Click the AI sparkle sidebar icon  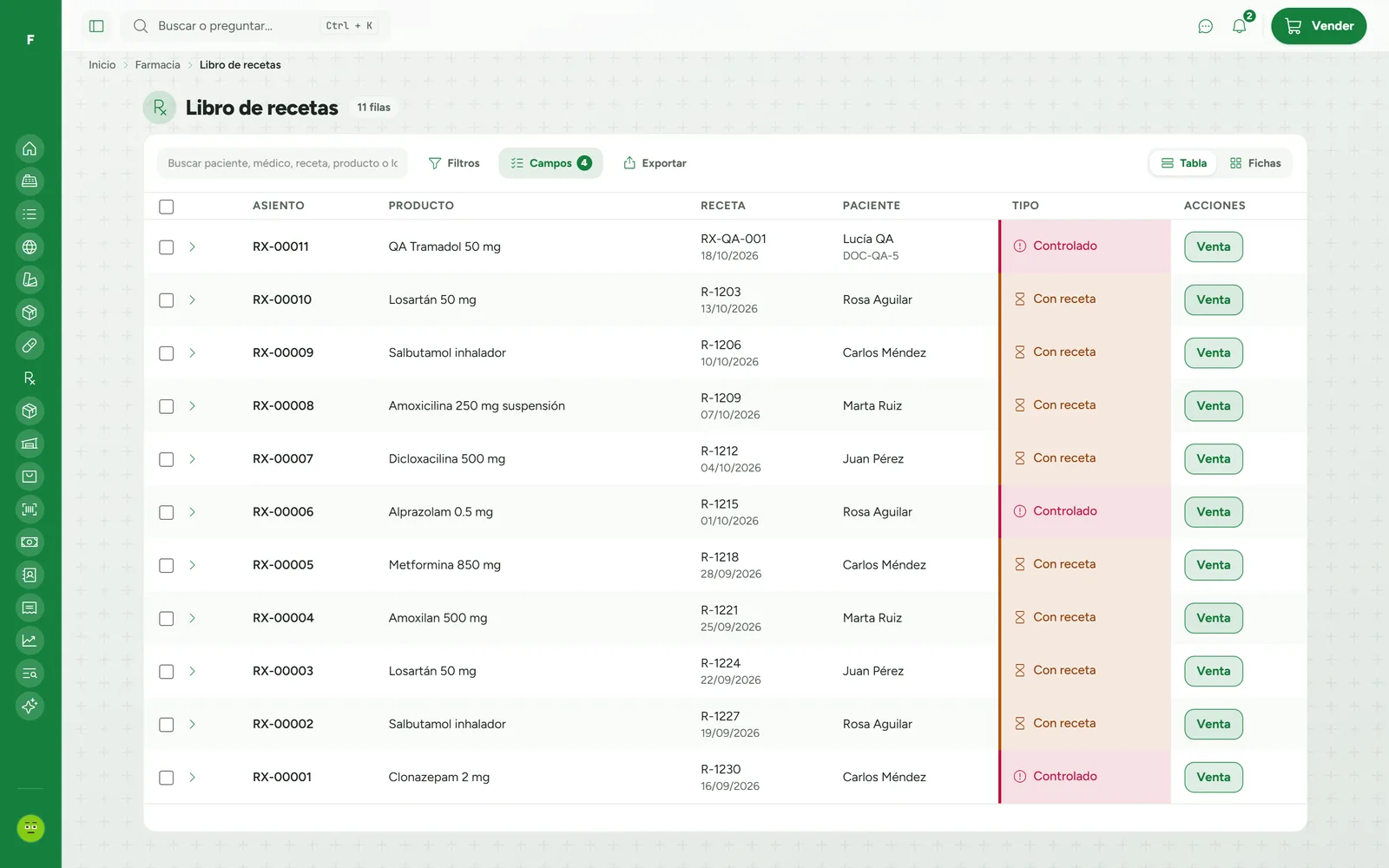point(30,706)
